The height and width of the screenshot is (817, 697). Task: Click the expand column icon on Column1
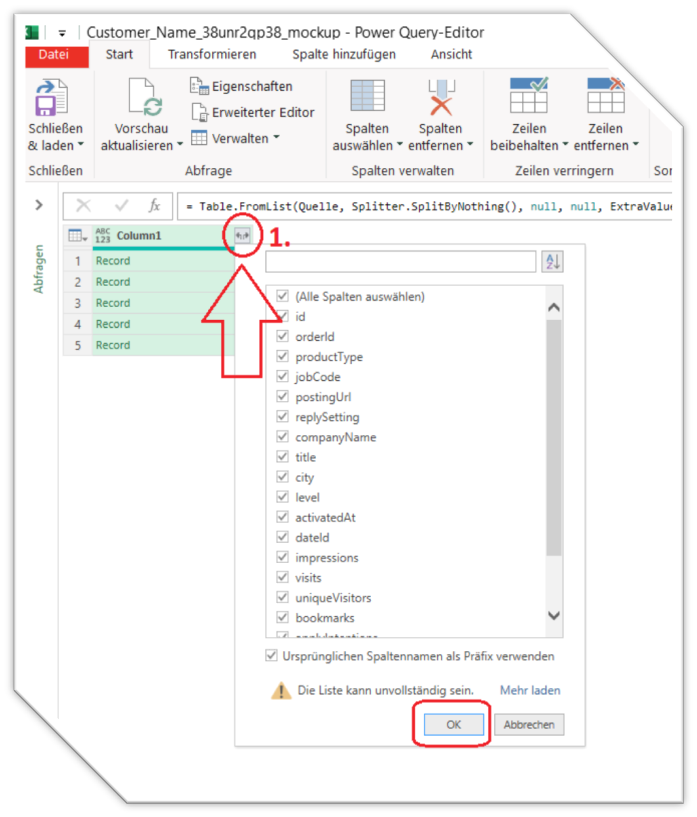pos(241,235)
